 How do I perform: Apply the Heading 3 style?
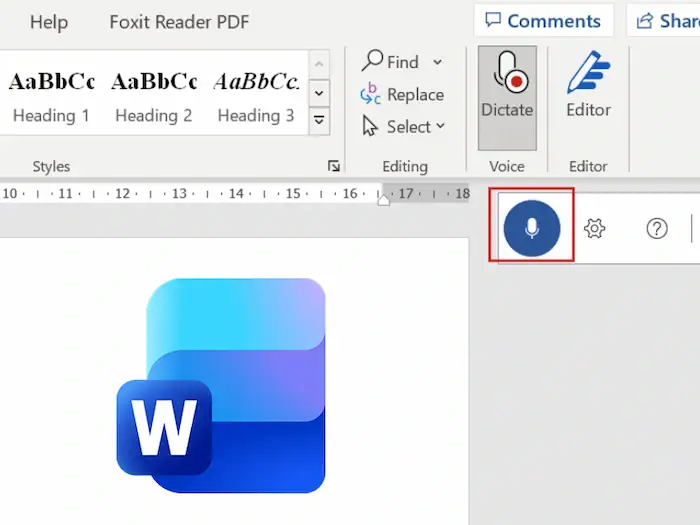tap(256, 97)
